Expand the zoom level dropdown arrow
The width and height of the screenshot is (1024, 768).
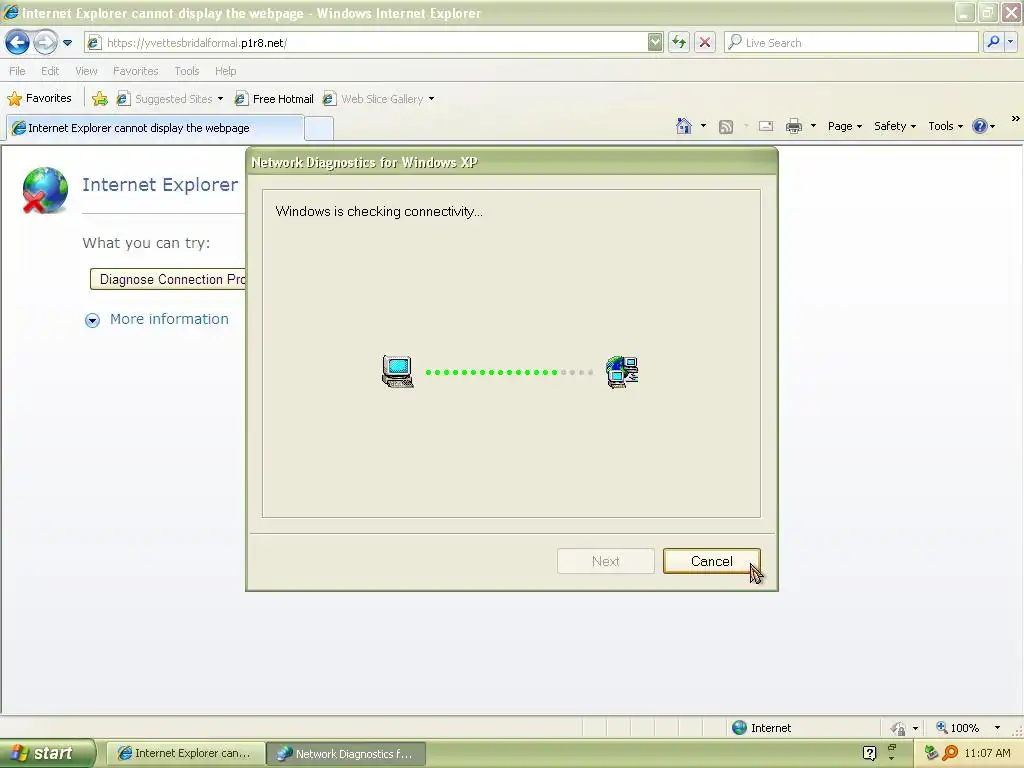point(997,728)
